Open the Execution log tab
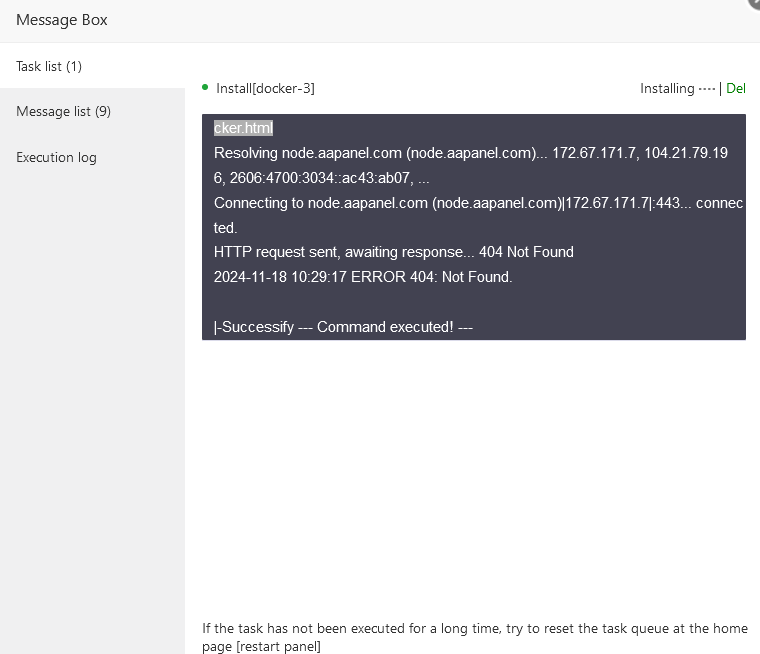The height and width of the screenshot is (654, 760). pos(56,157)
